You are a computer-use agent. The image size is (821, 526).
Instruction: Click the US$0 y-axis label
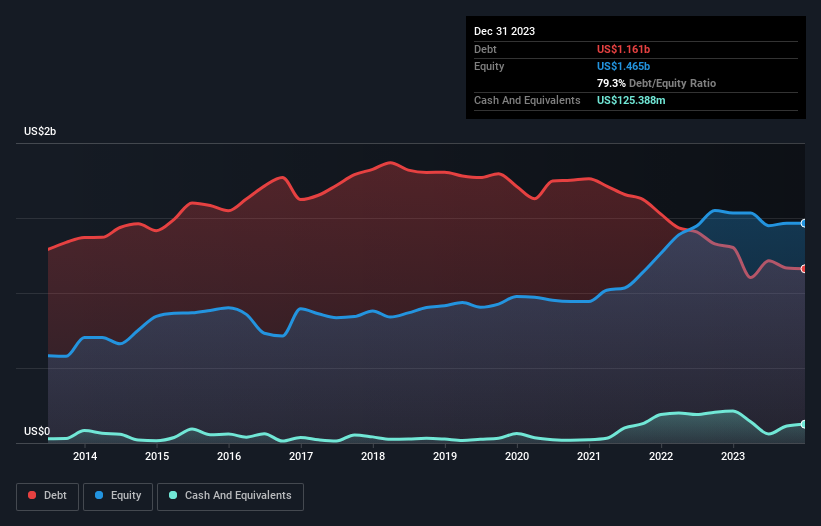coord(37,431)
